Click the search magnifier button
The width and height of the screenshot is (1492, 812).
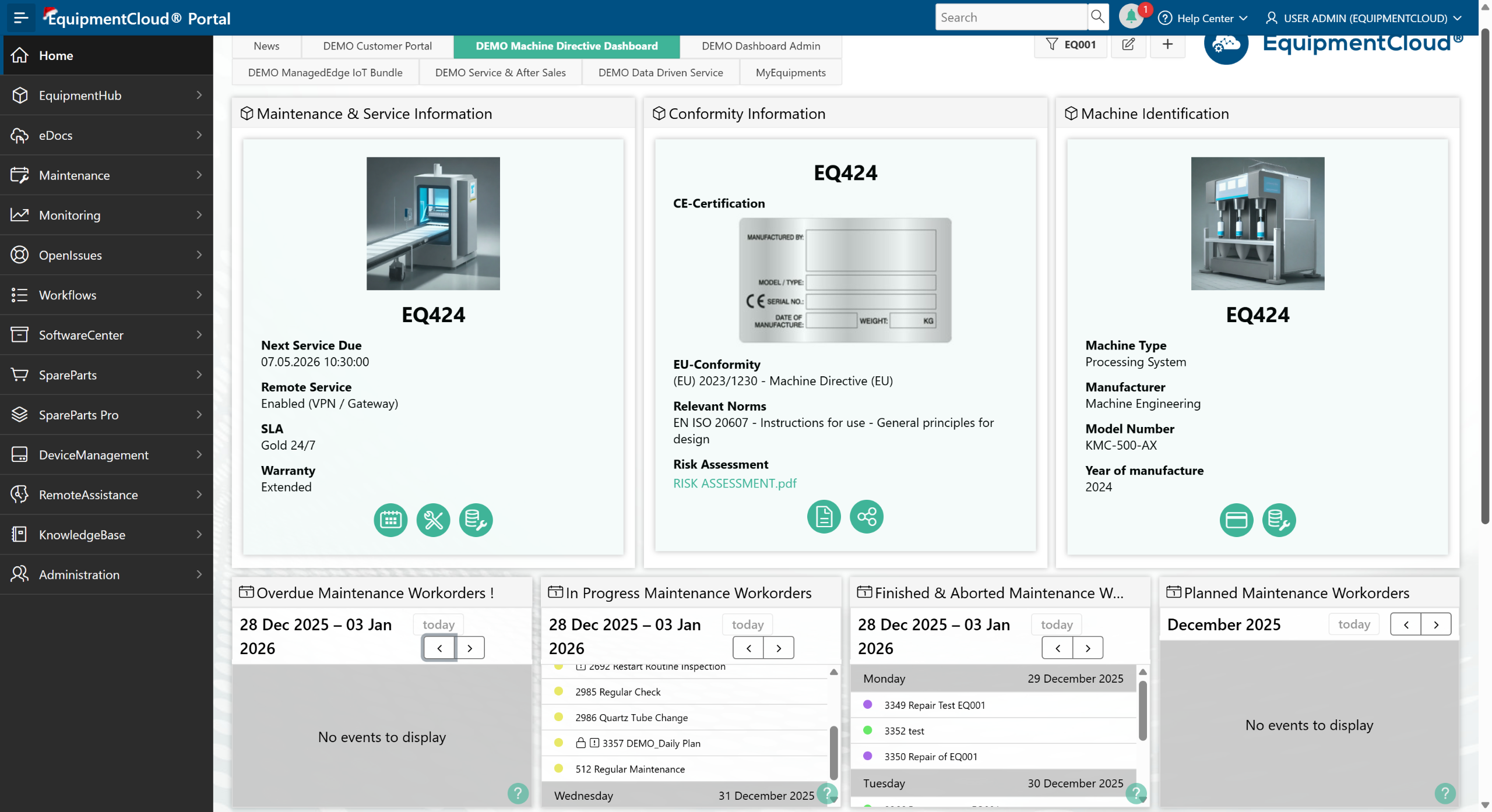pyautogui.click(x=1097, y=17)
